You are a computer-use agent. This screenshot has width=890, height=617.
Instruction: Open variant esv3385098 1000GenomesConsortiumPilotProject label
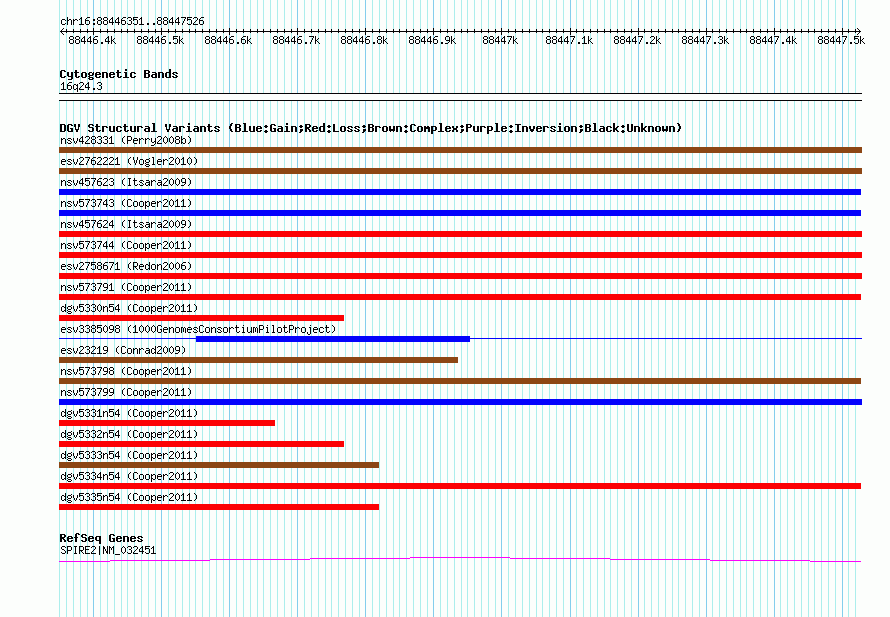[198, 329]
